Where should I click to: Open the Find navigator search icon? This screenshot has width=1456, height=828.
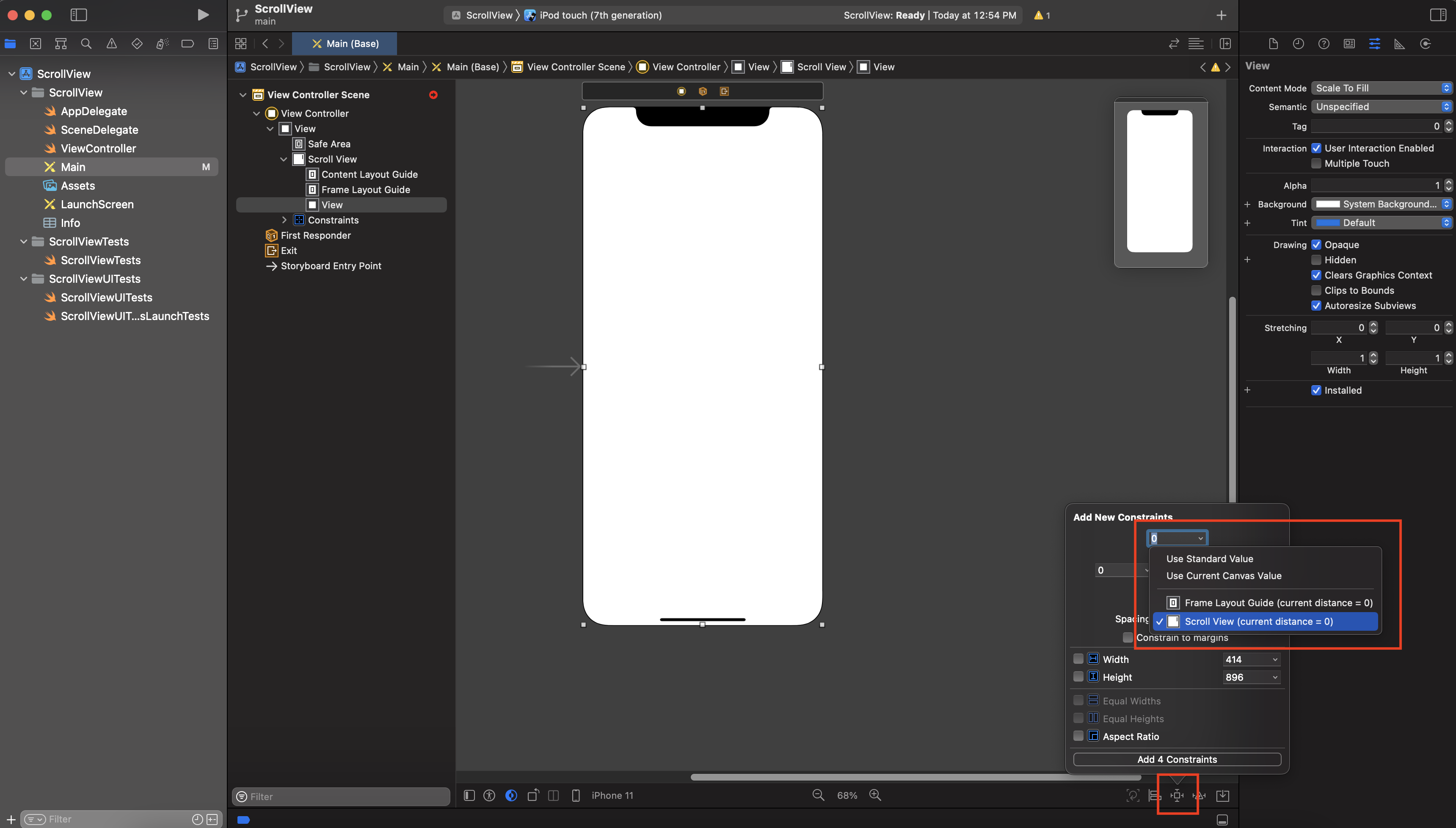coord(86,44)
